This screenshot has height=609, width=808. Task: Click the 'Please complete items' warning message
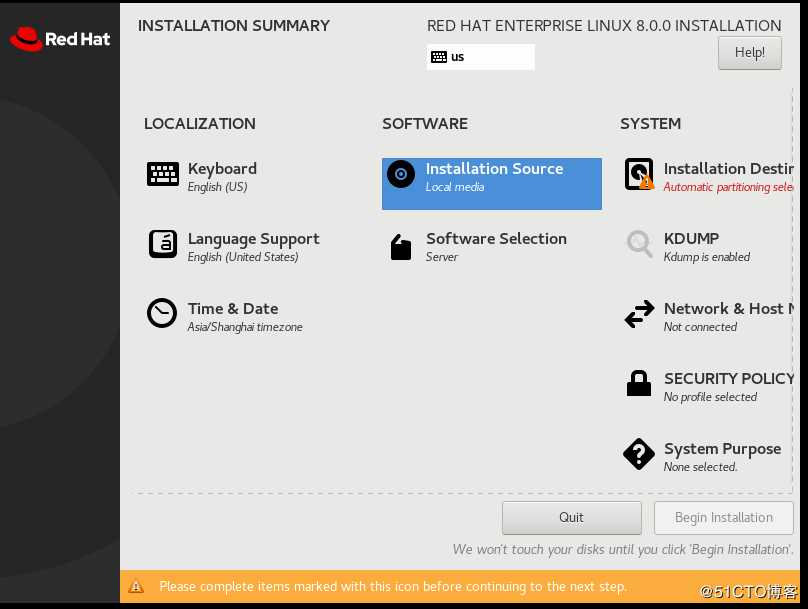[393, 586]
